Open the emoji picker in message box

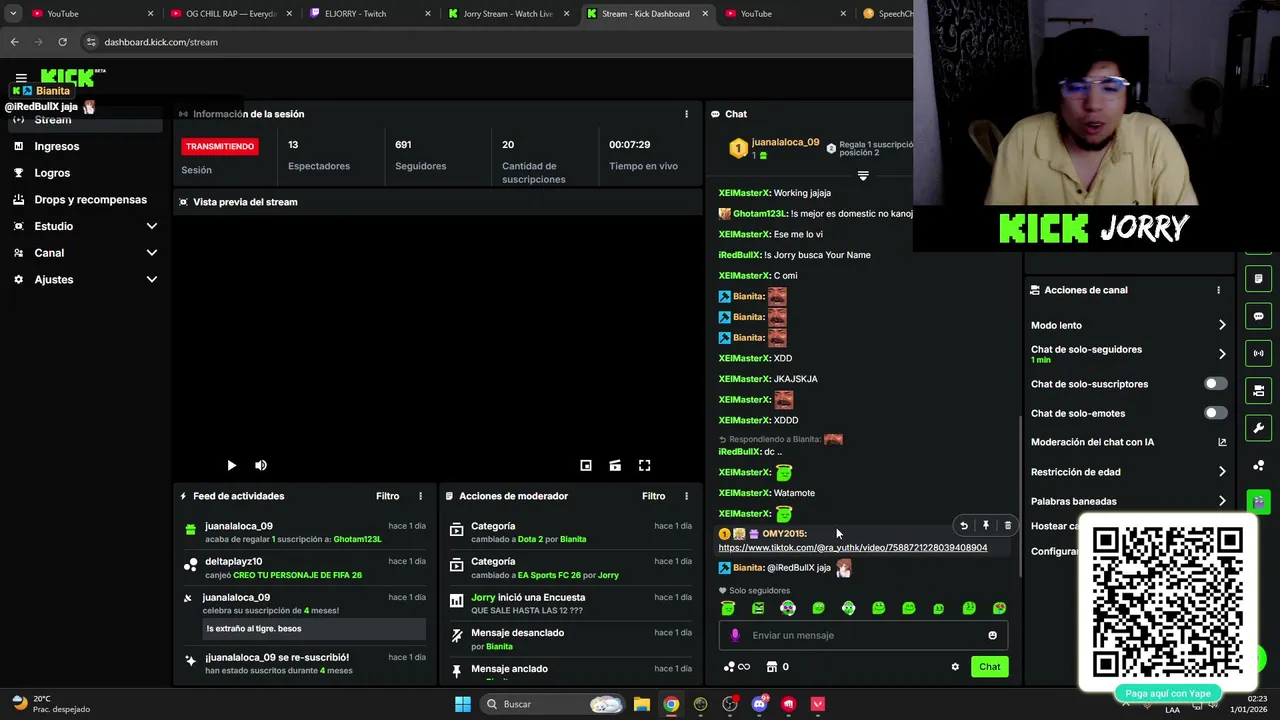click(992, 635)
